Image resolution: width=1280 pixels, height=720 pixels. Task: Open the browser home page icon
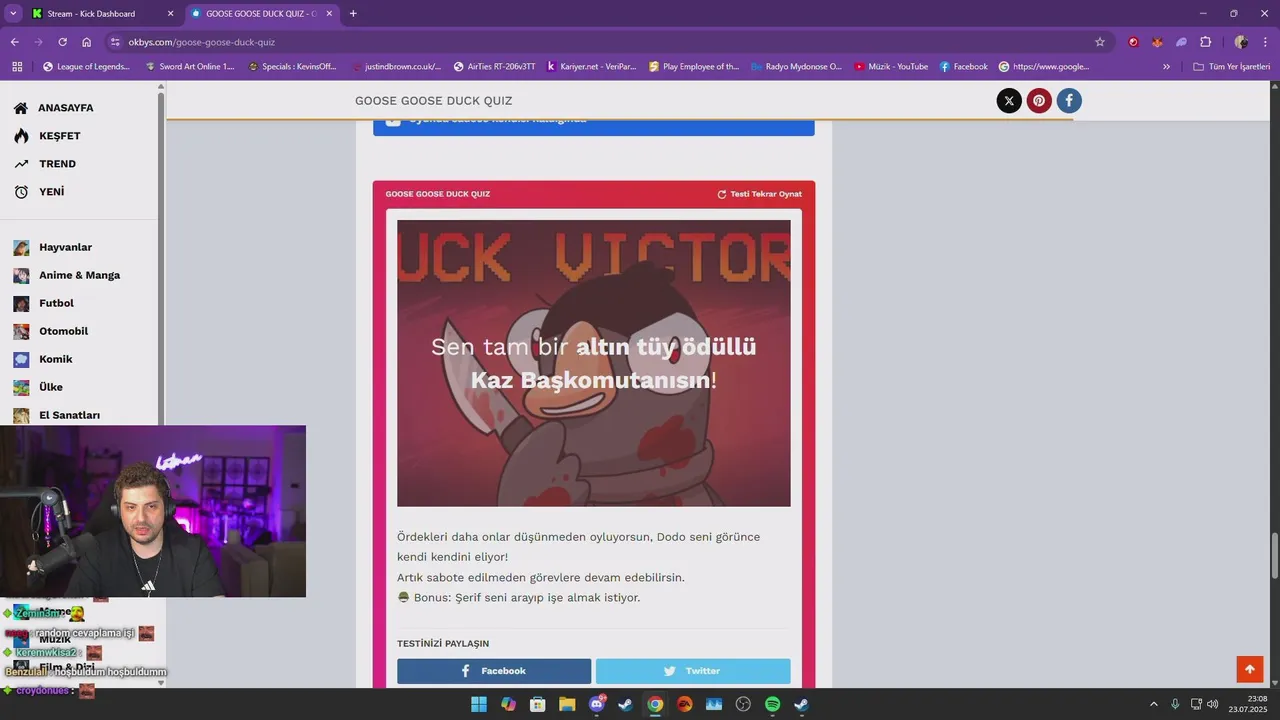pos(86,42)
